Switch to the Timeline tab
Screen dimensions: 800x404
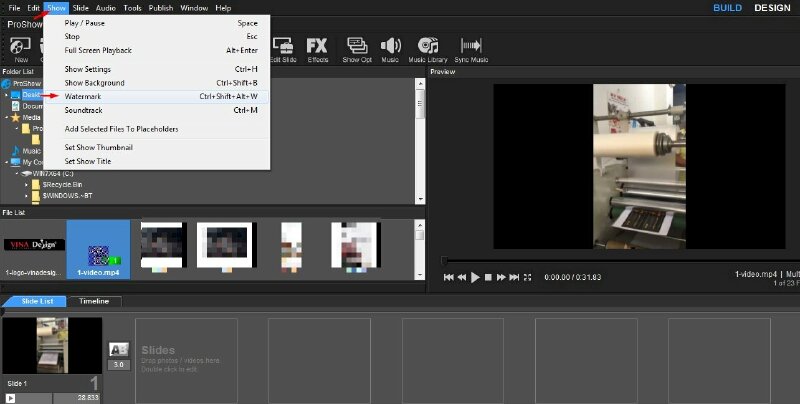coord(94,301)
